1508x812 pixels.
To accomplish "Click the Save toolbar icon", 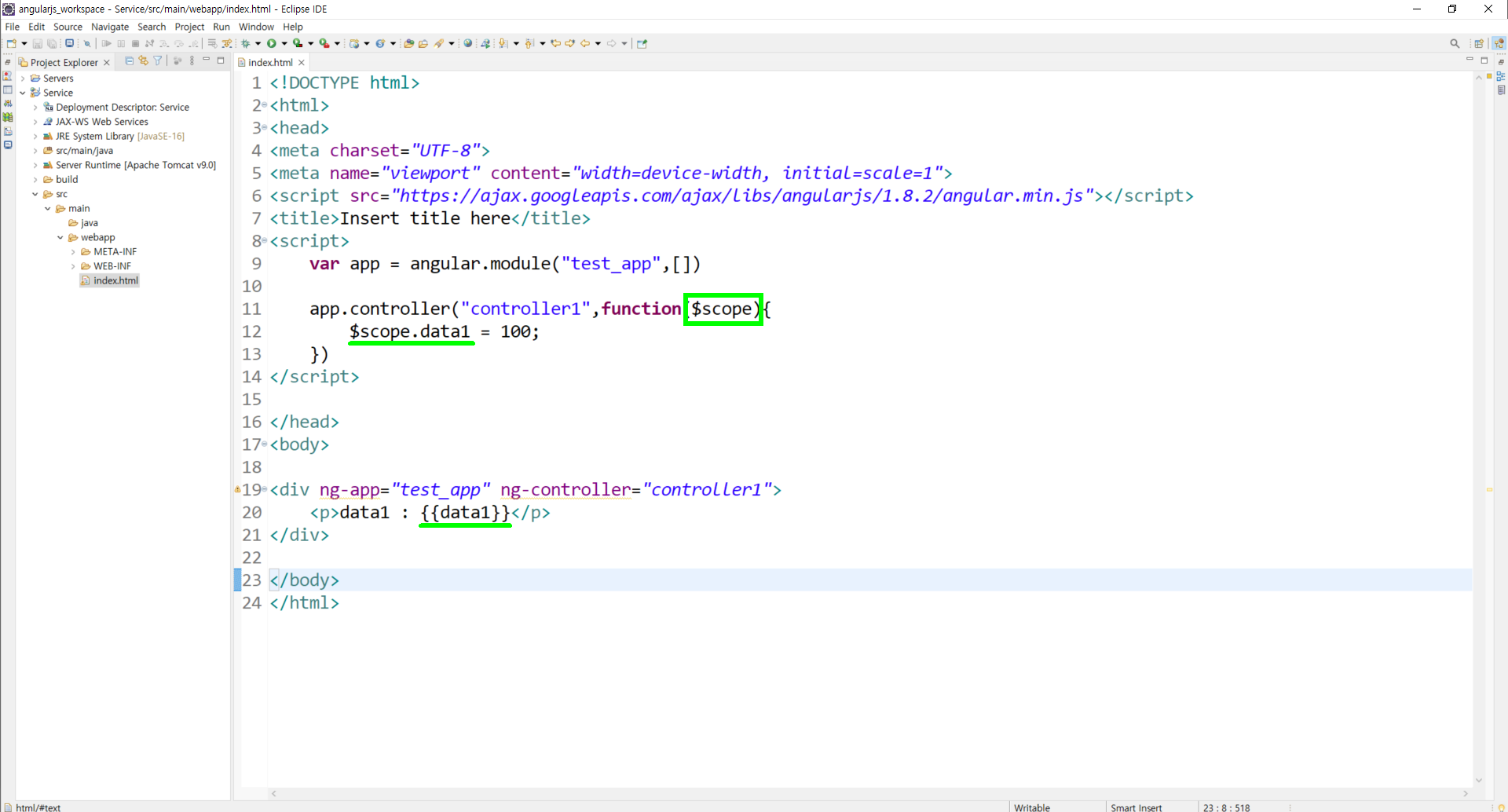I will [37, 43].
